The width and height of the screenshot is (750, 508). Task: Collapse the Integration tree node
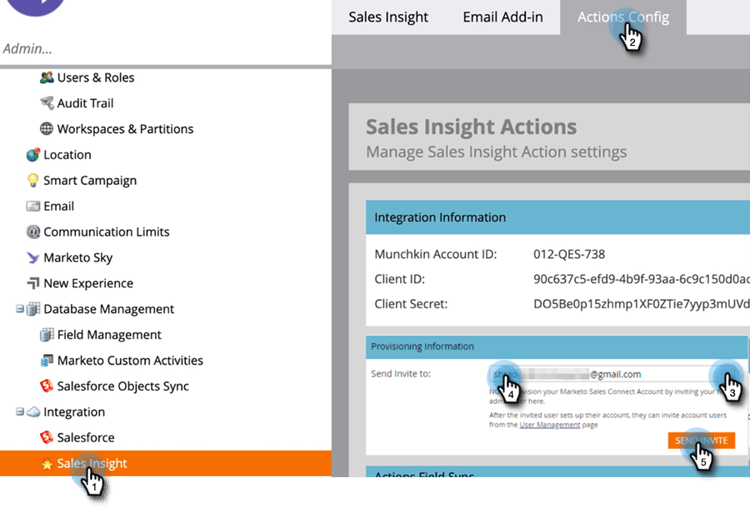point(20,411)
